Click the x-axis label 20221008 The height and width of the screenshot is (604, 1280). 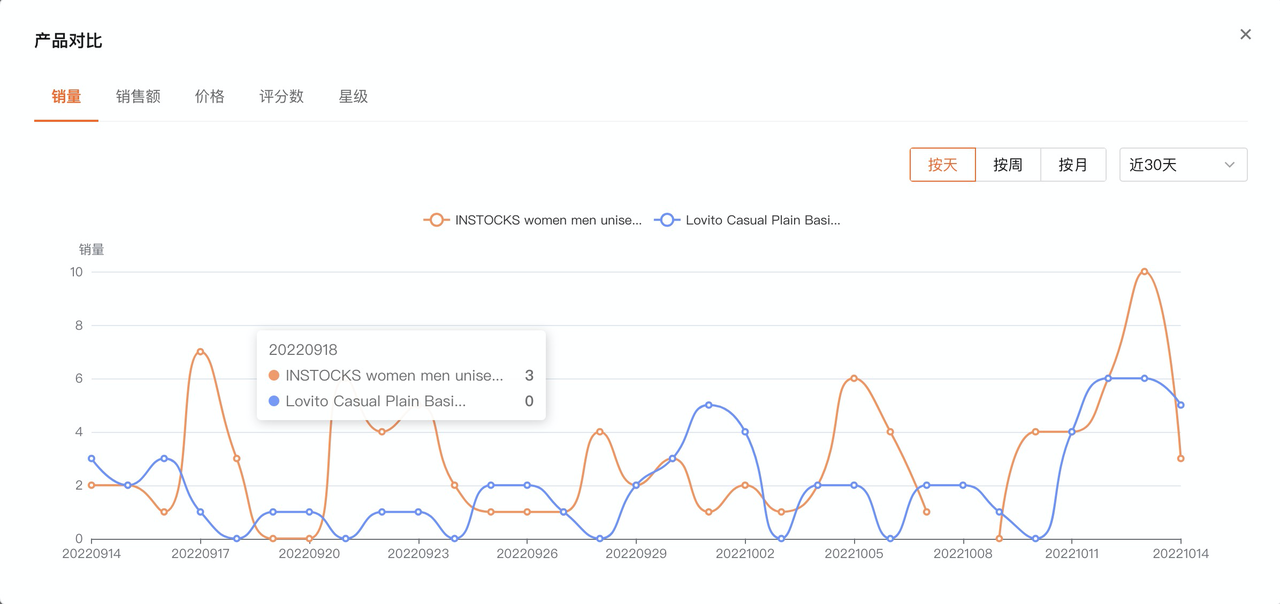pos(963,554)
